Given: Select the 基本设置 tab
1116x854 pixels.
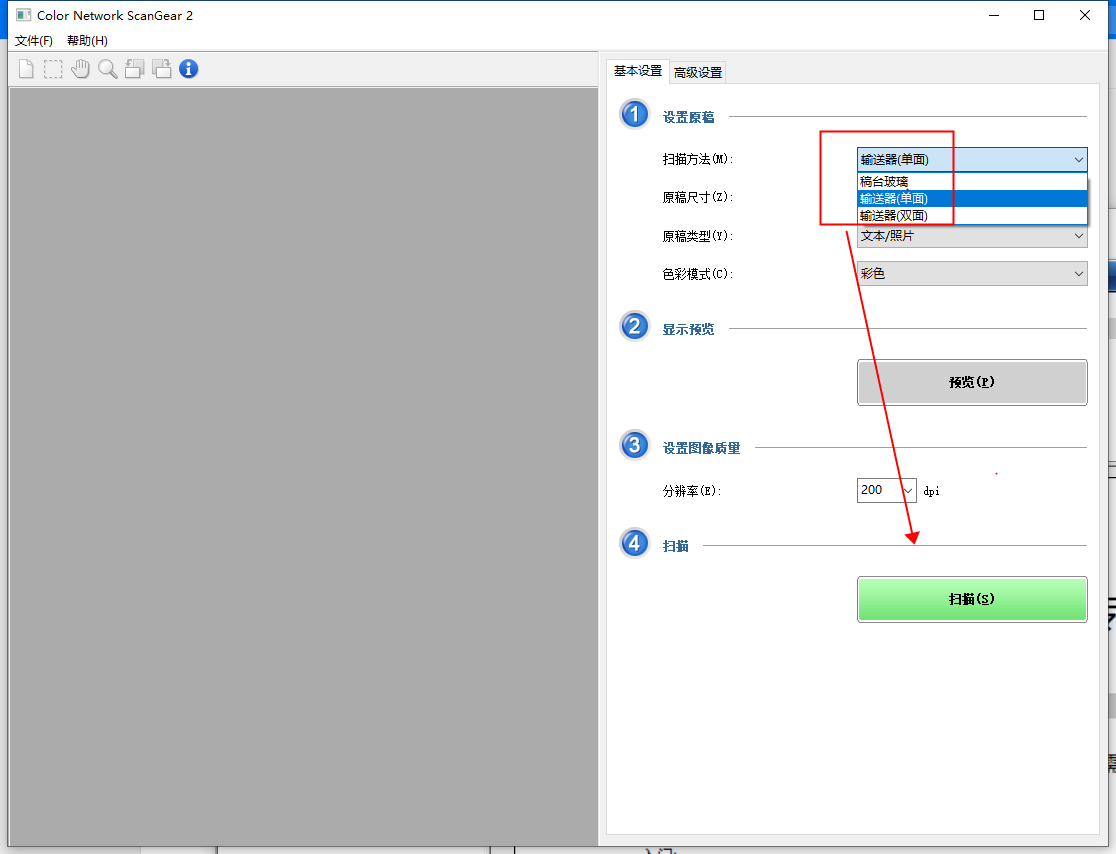Looking at the screenshot, I should (x=637, y=71).
